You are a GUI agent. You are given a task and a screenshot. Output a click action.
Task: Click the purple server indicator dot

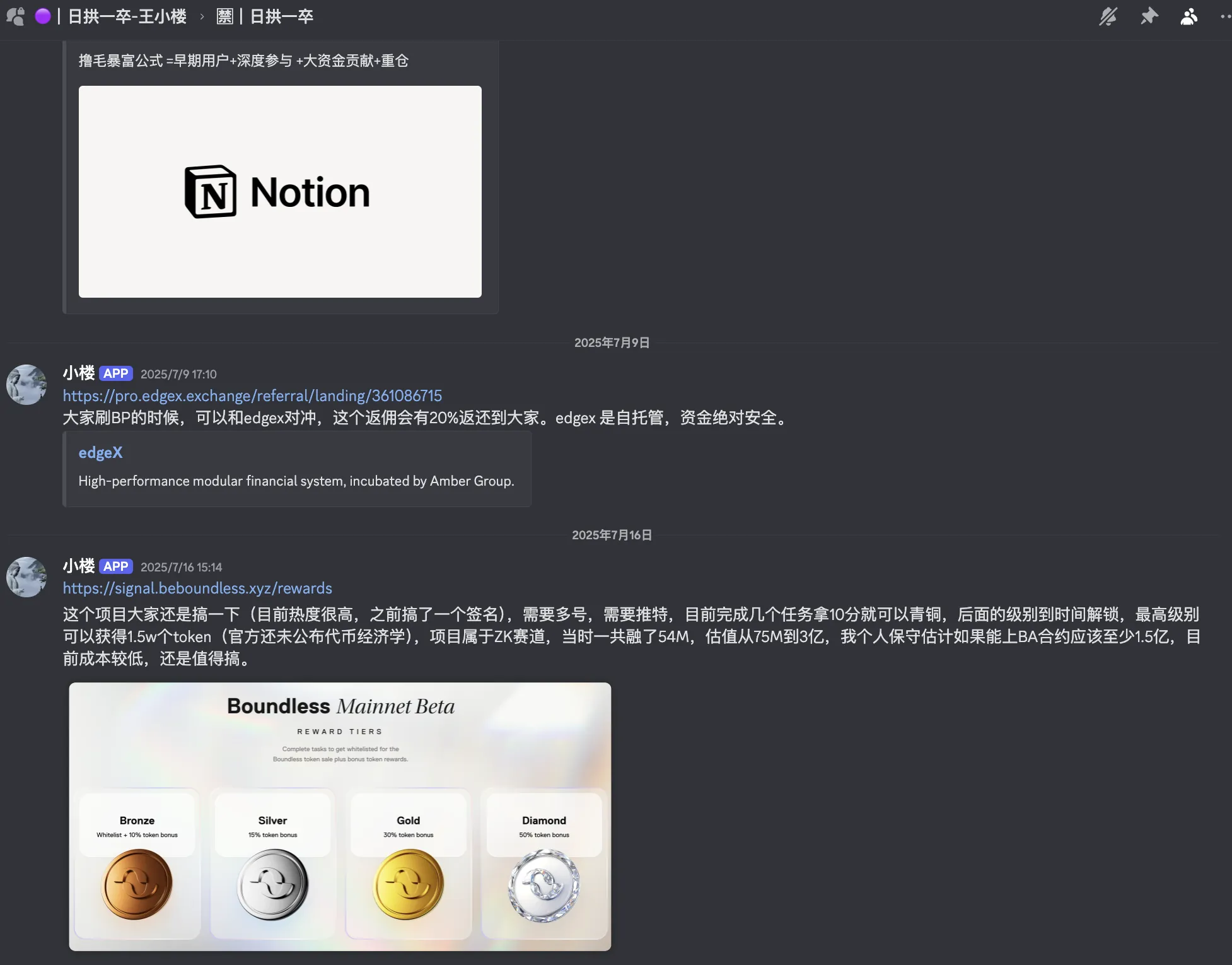[42, 16]
